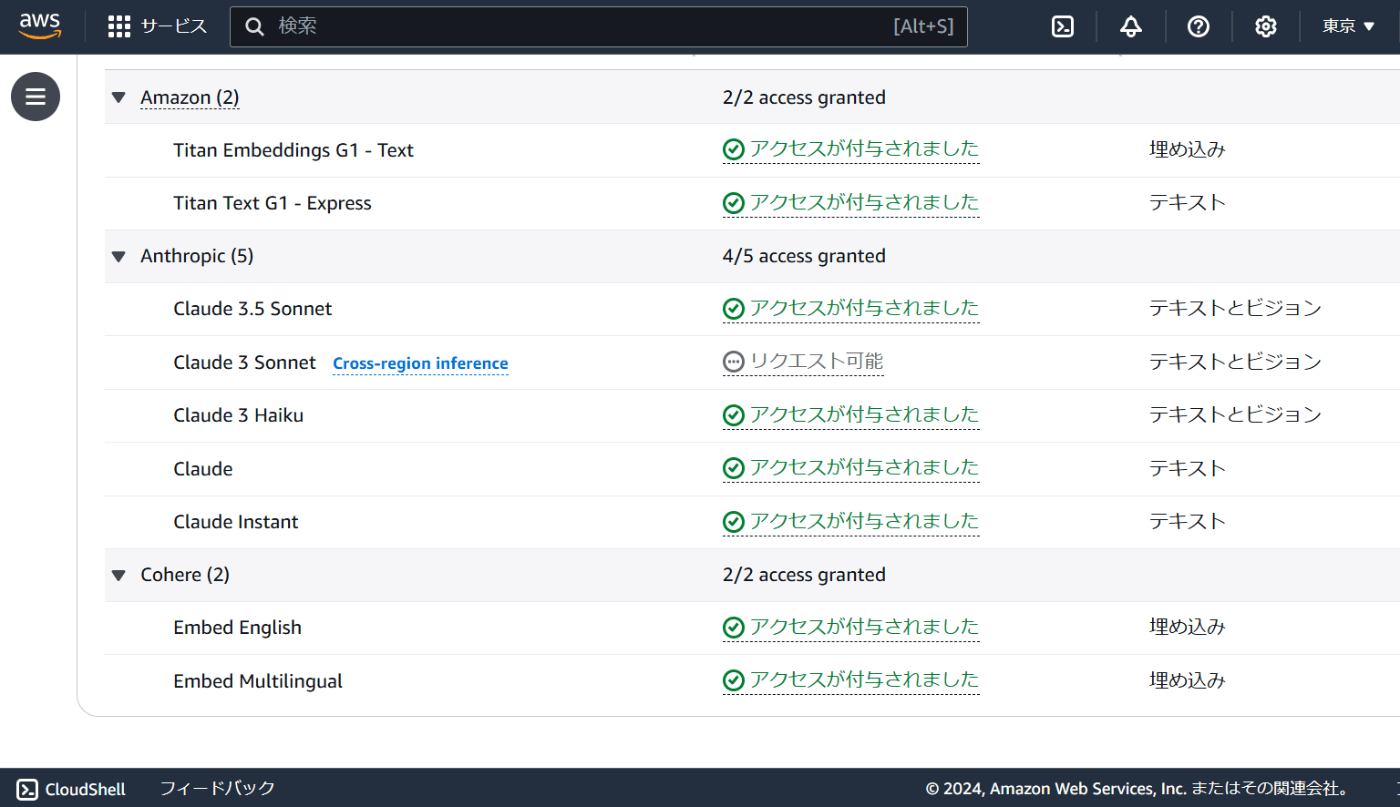
Task: Click the Amazon Web Services copyright footer text
Action: pyautogui.click(x=1137, y=789)
